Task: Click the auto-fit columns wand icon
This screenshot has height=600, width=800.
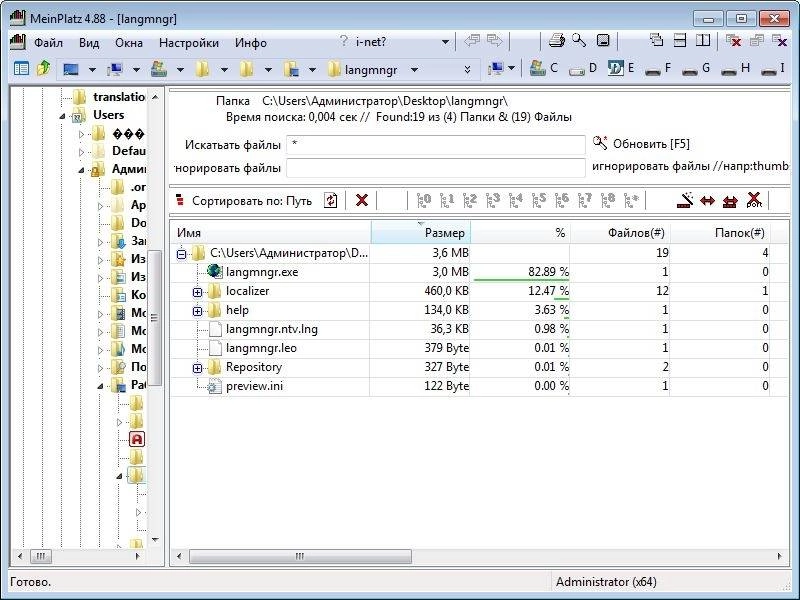Action: (685, 200)
